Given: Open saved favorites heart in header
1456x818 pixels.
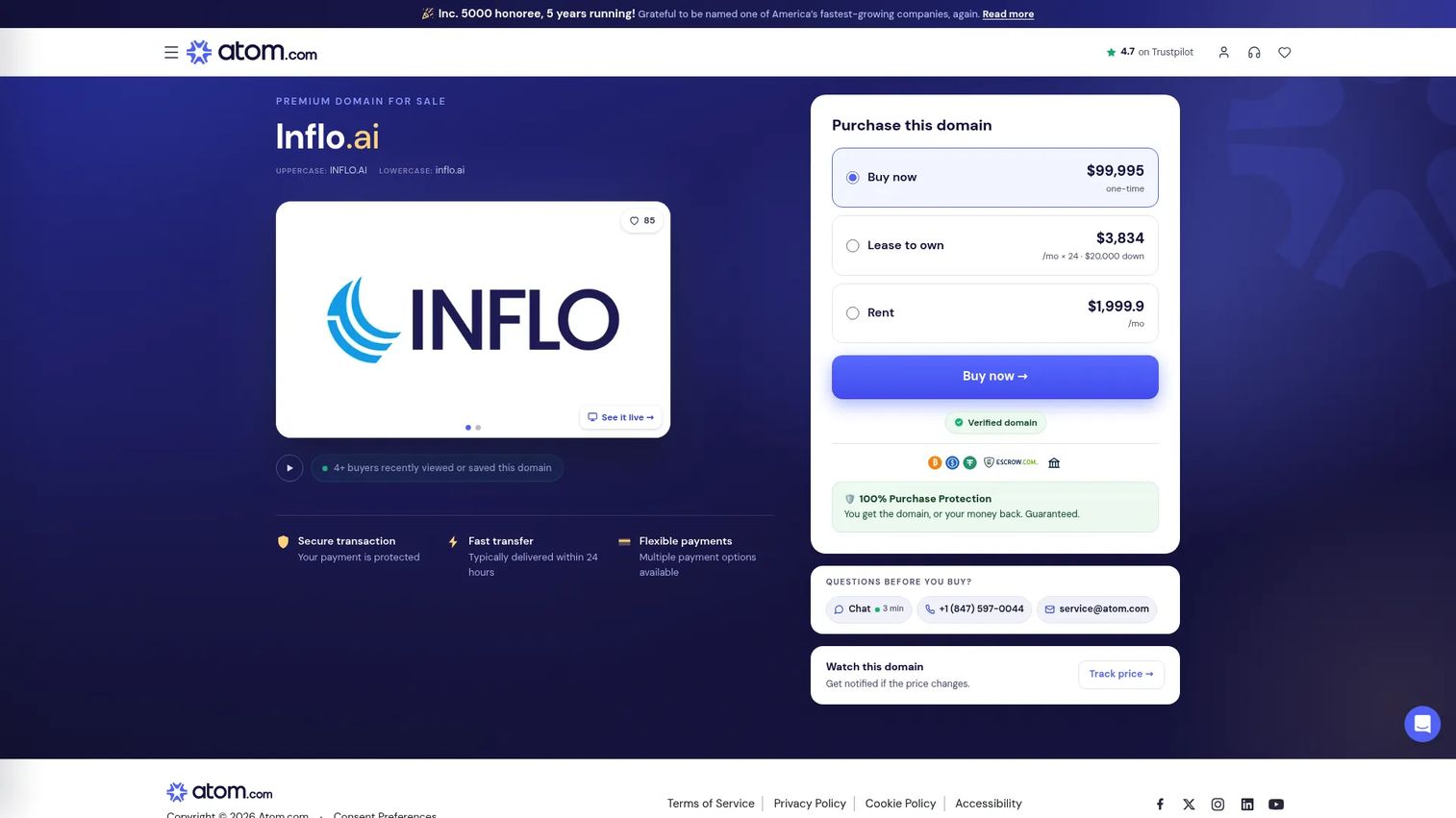Looking at the screenshot, I should (x=1285, y=53).
